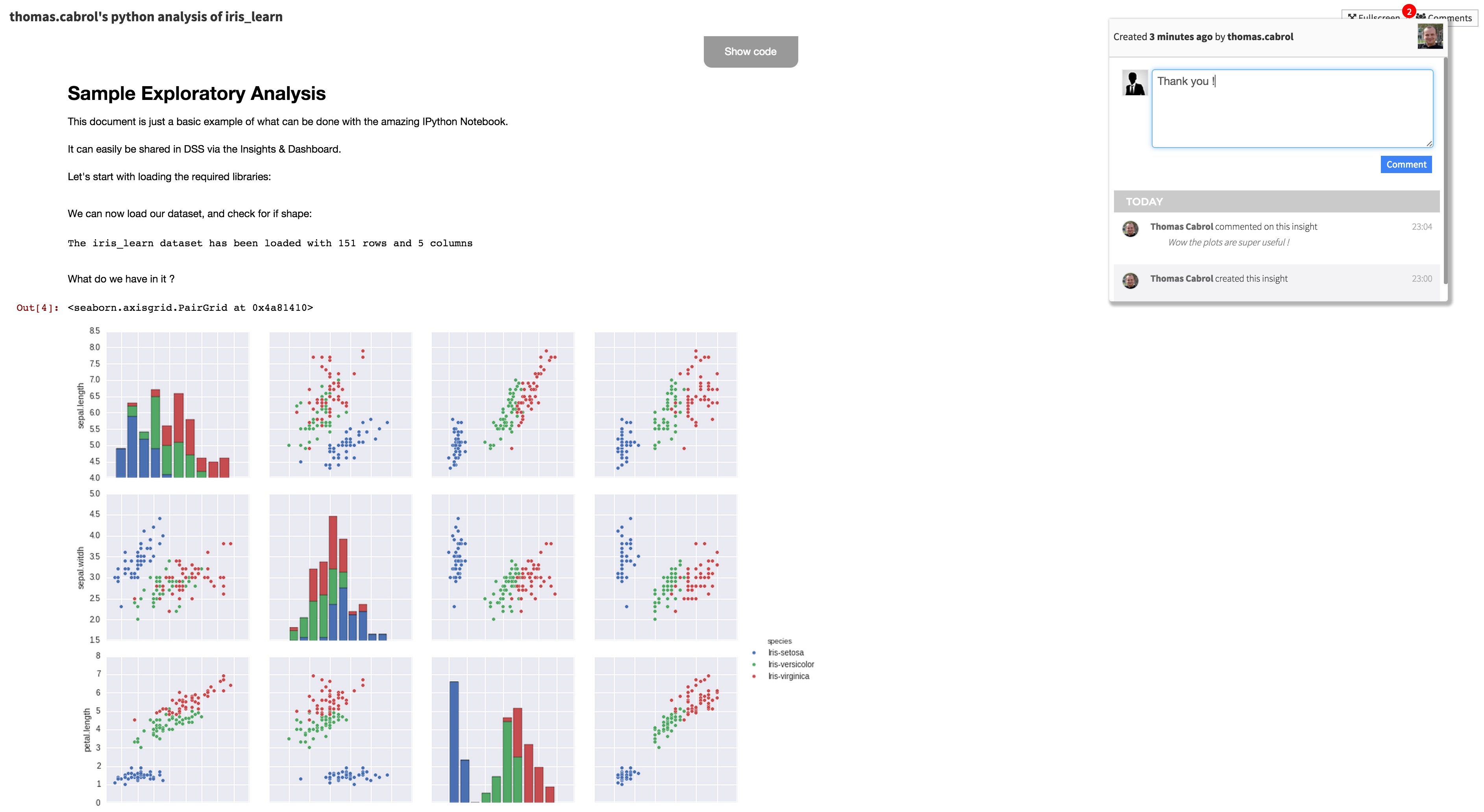
Task: Click thomas.cabrol's photo in the panel header
Action: 1430,36
